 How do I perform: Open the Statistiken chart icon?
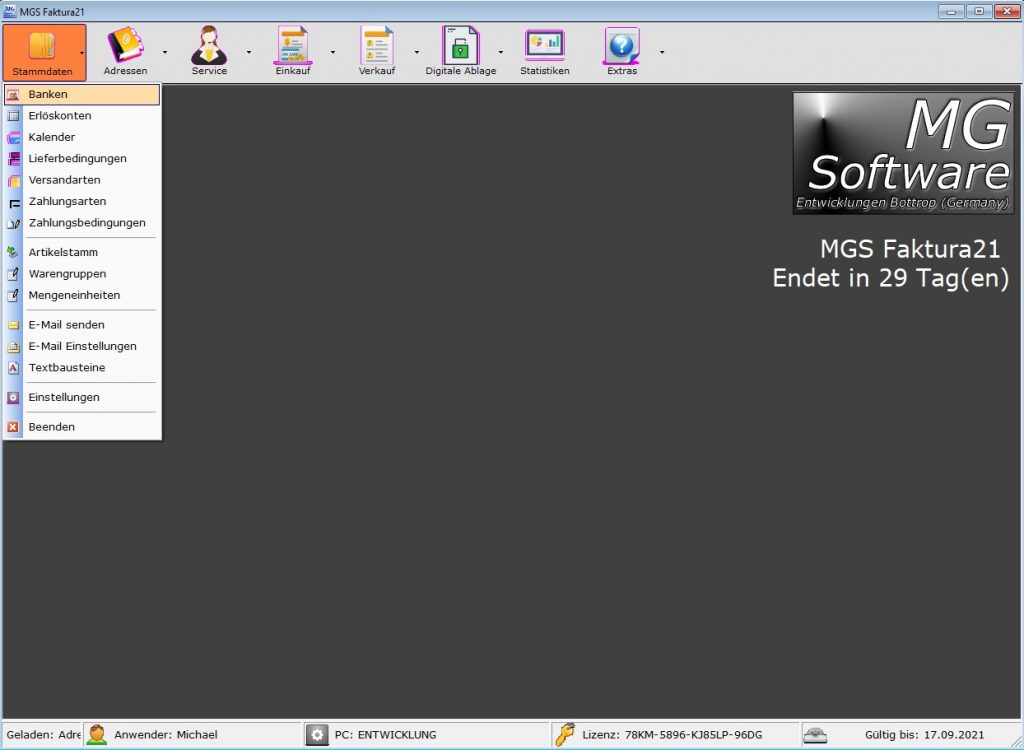pyautogui.click(x=545, y=44)
